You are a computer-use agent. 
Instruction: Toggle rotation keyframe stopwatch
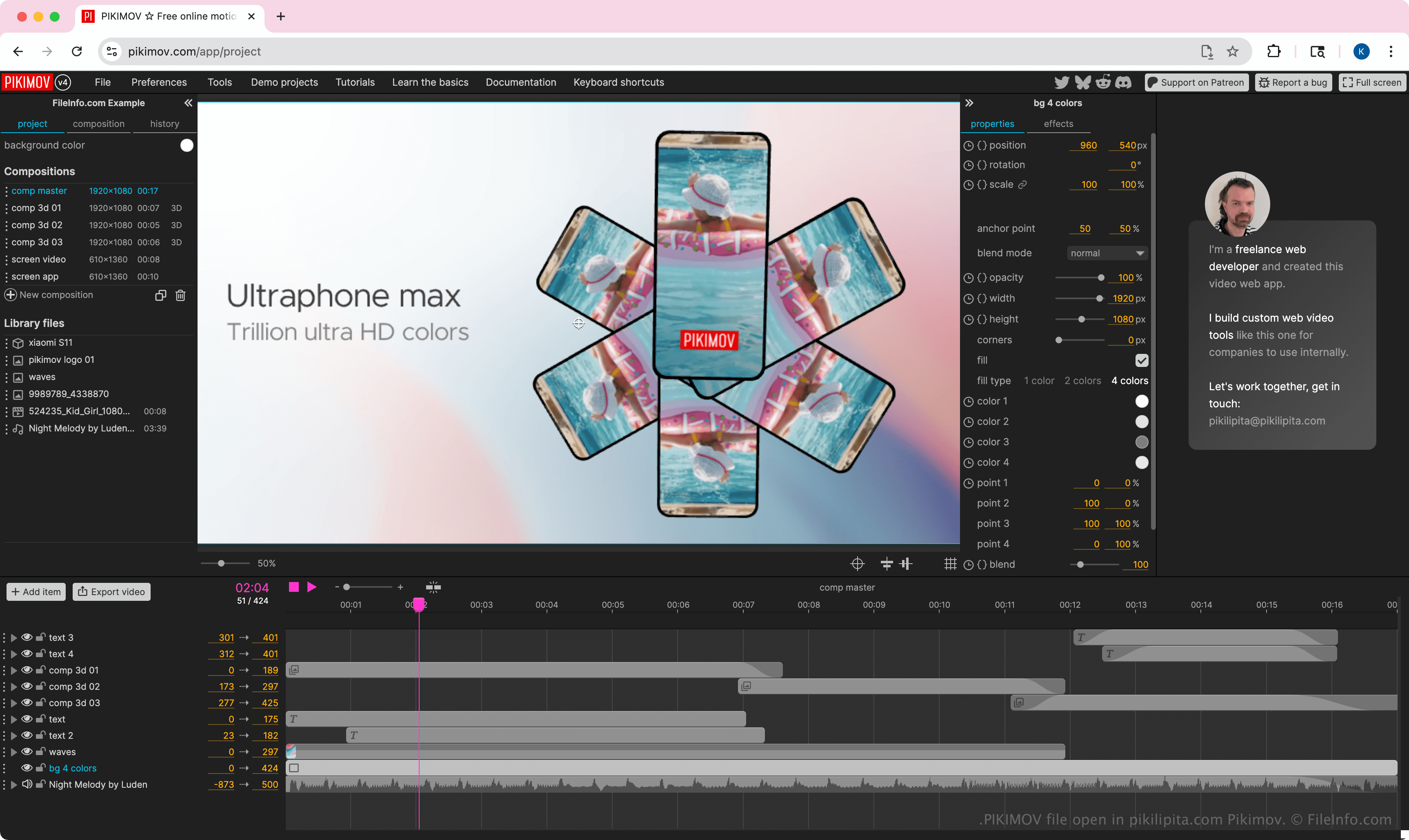click(969, 165)
